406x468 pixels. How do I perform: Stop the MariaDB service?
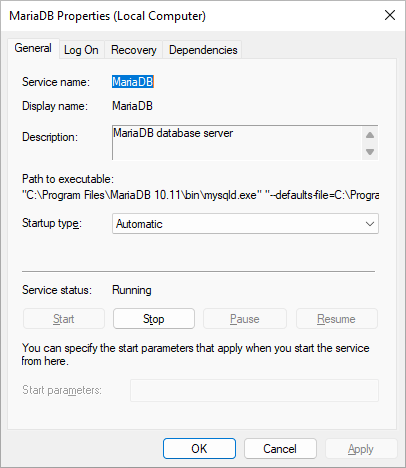(154, 319)
